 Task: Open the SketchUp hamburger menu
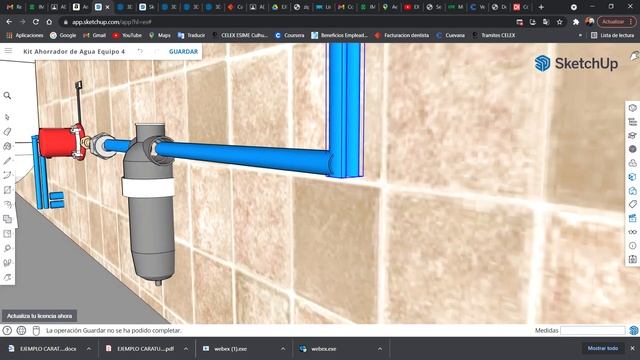8,51
